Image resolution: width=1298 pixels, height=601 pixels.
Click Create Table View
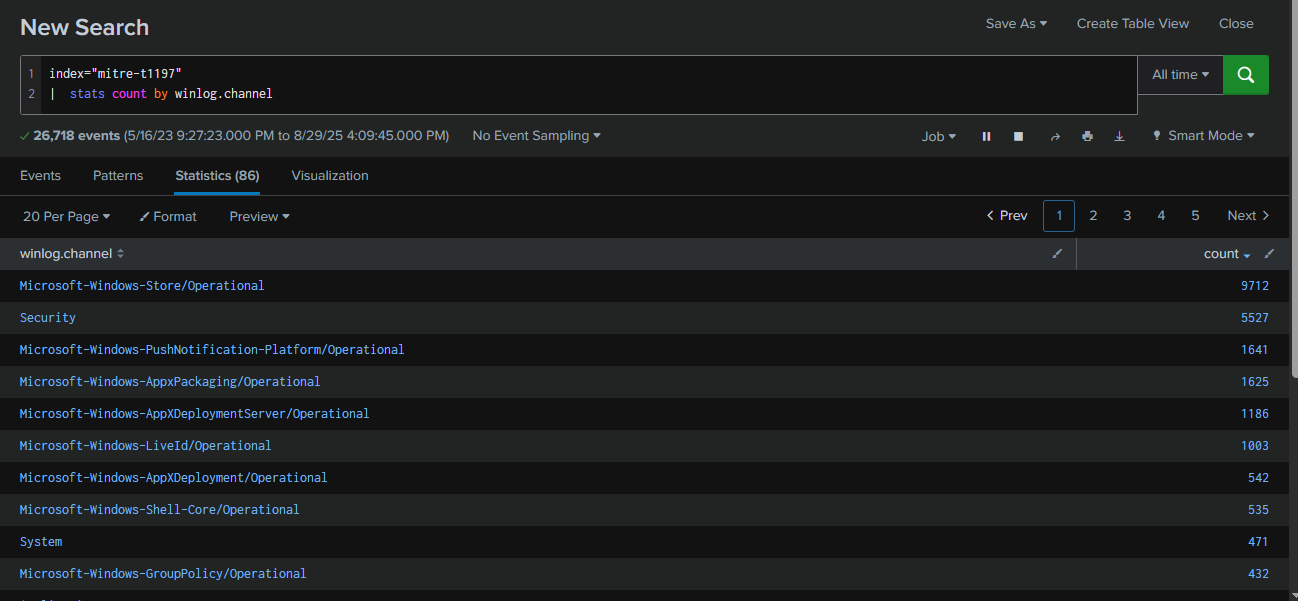click(x=1133, y=24)
